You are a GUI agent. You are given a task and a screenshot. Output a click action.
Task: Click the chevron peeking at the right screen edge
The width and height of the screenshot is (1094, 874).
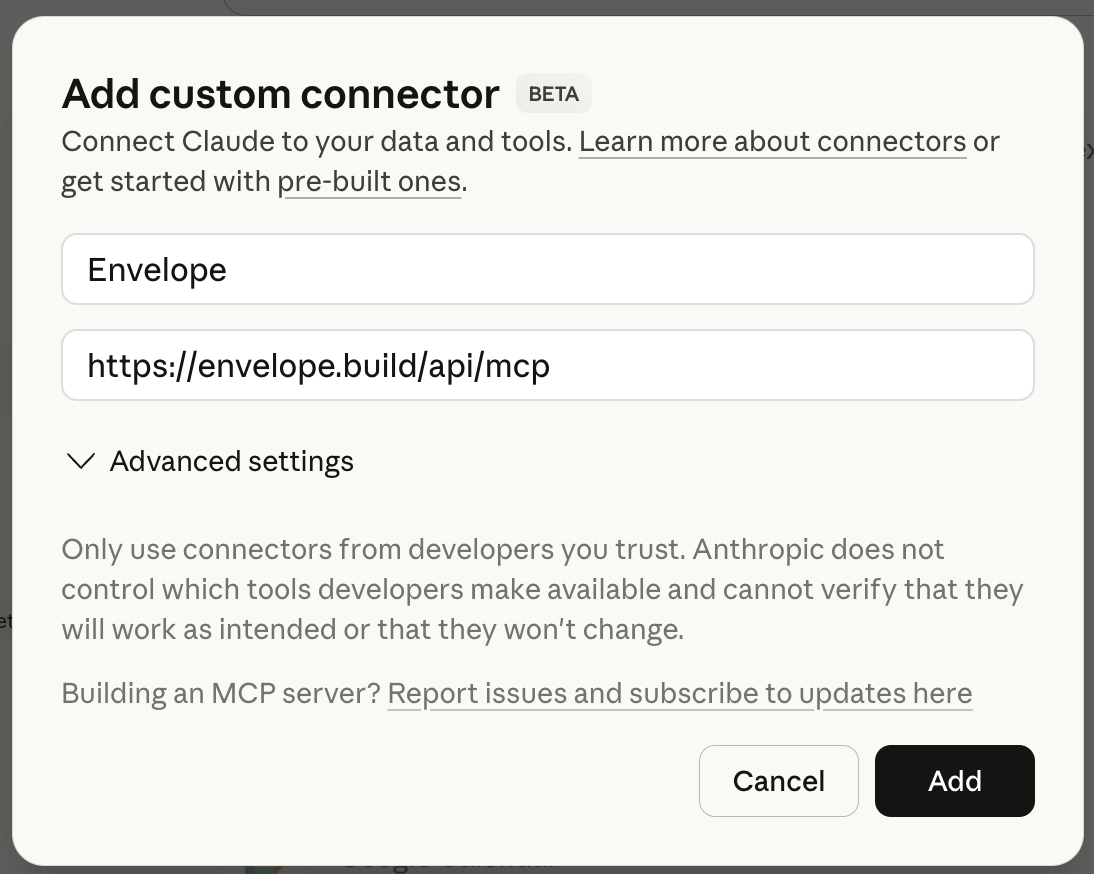pyautogui.click(x=1089, y=150)
